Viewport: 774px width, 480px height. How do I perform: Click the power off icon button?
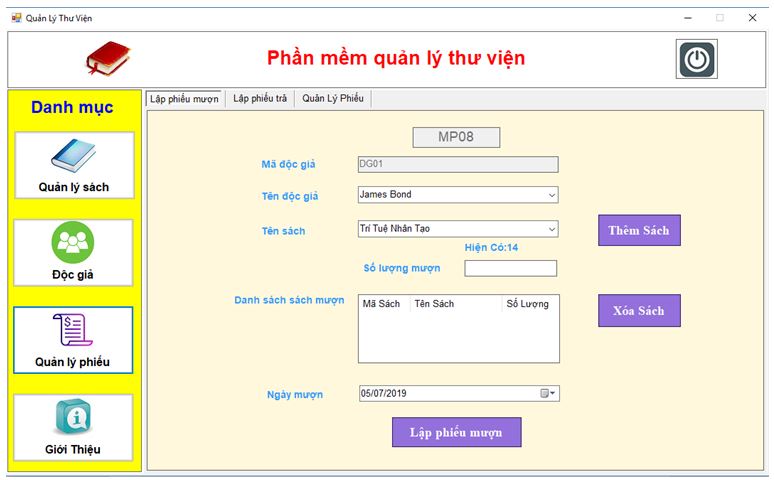click(697, 59)
